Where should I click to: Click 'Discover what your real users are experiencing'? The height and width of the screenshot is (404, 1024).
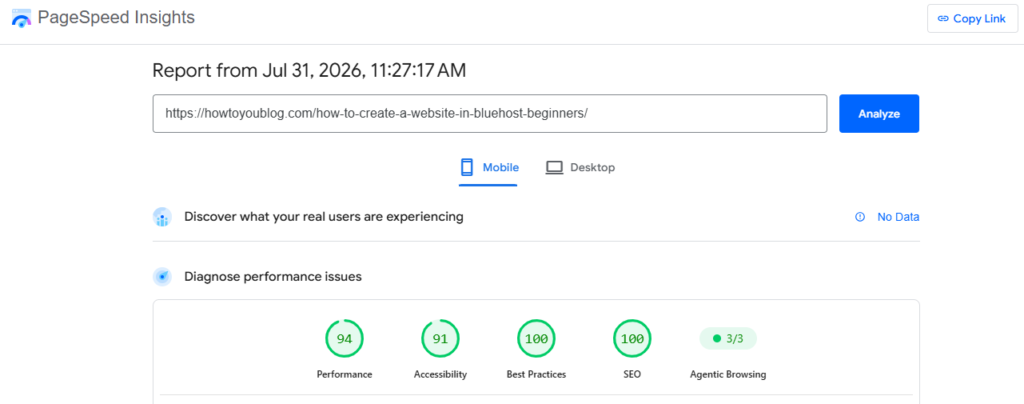(324, 217)
